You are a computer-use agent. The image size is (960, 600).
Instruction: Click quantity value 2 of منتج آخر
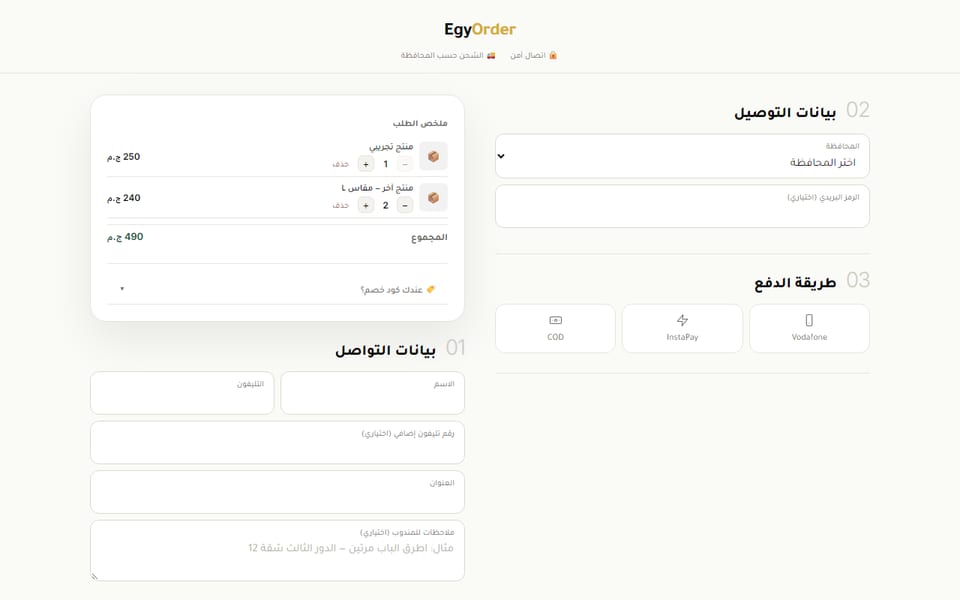pyautogui.click(x=385, y=206)
